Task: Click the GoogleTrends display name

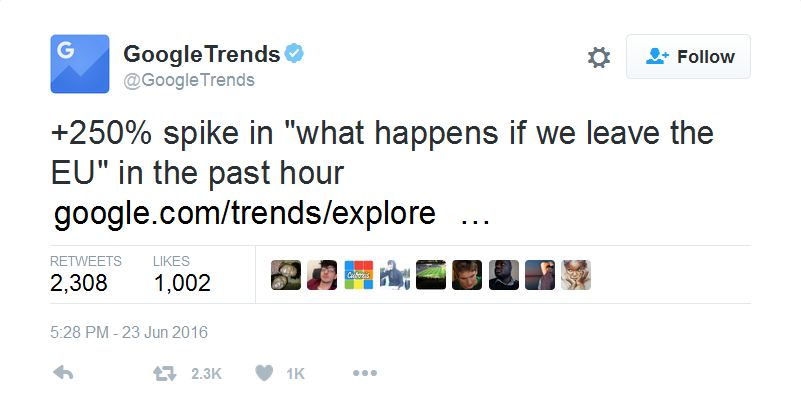Action: coord(199,53)
